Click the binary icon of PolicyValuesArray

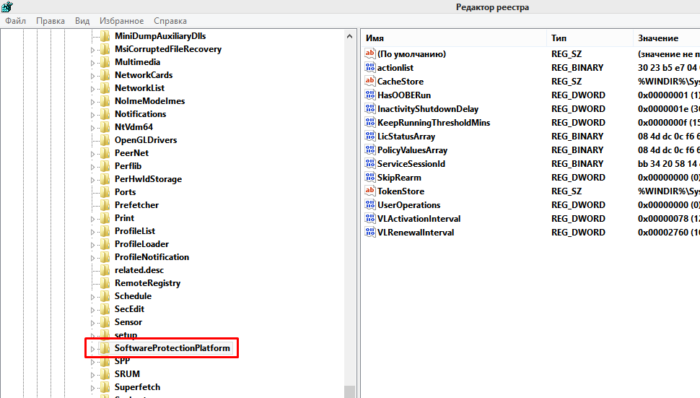click(370, 150)
